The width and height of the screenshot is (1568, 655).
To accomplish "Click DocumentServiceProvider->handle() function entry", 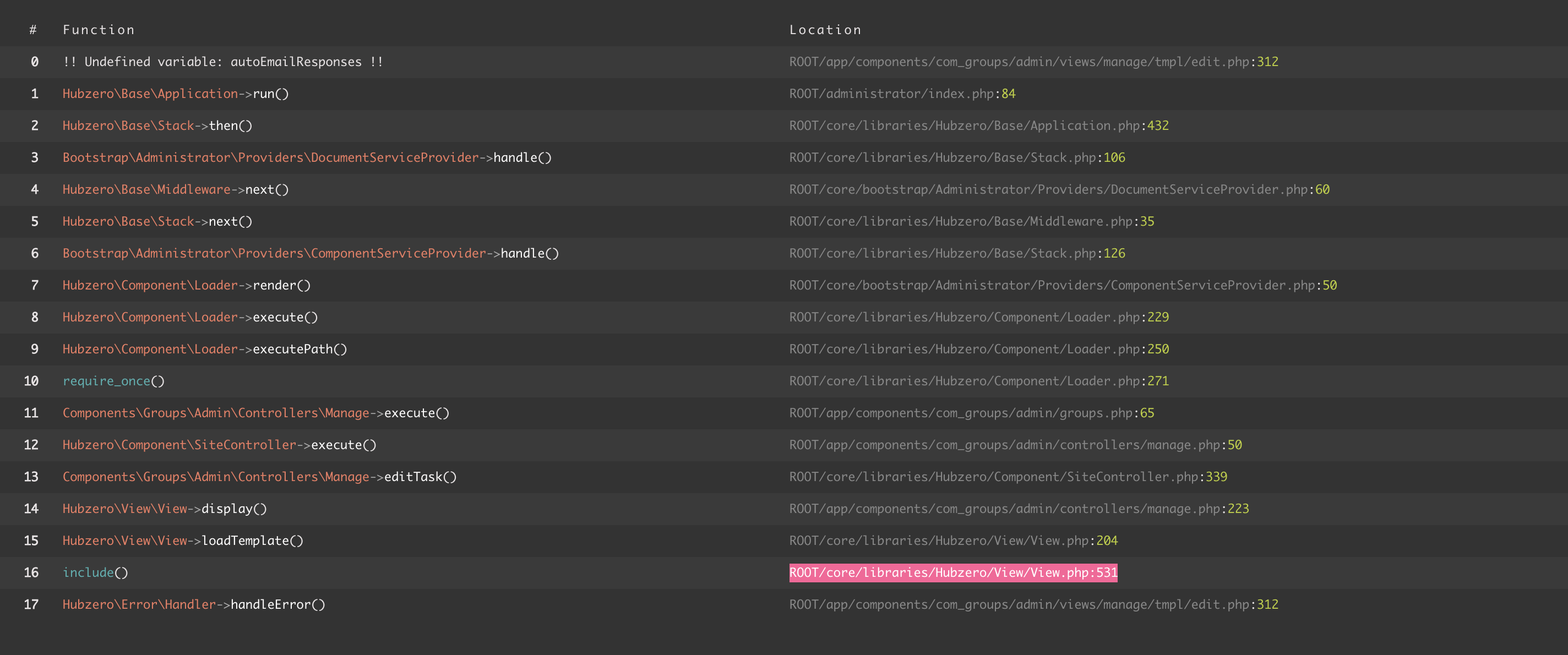I will pyautogui.click(x=307, y=157).
